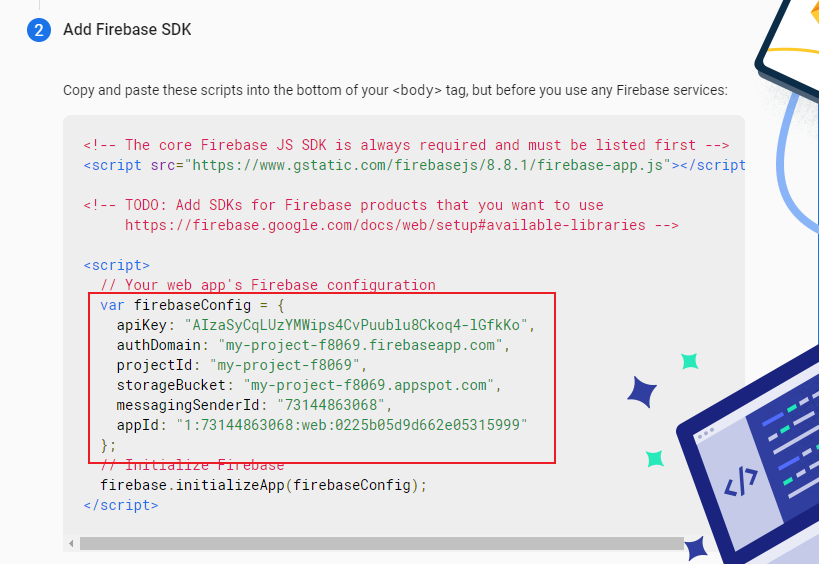Click the var firebaseConfig declaration line
819x564 pixels.
point(192,305)
